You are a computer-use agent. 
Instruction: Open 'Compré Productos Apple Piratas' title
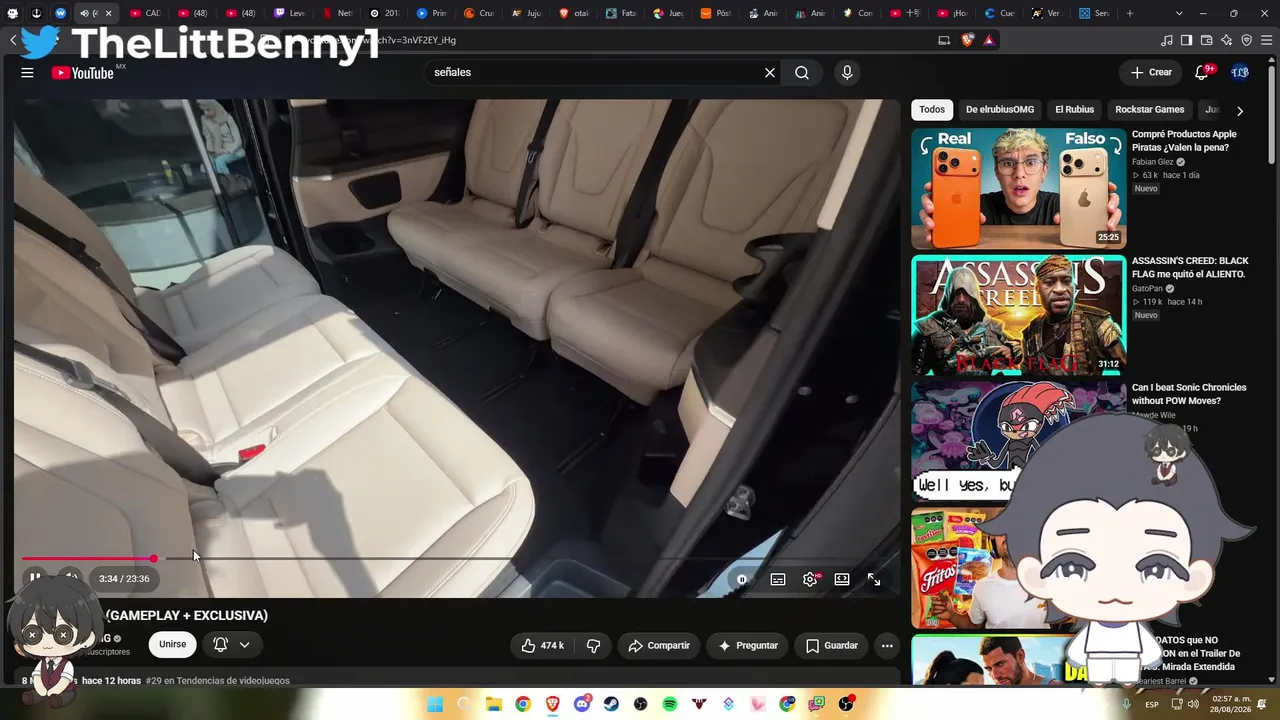[x=1184, y=141]
